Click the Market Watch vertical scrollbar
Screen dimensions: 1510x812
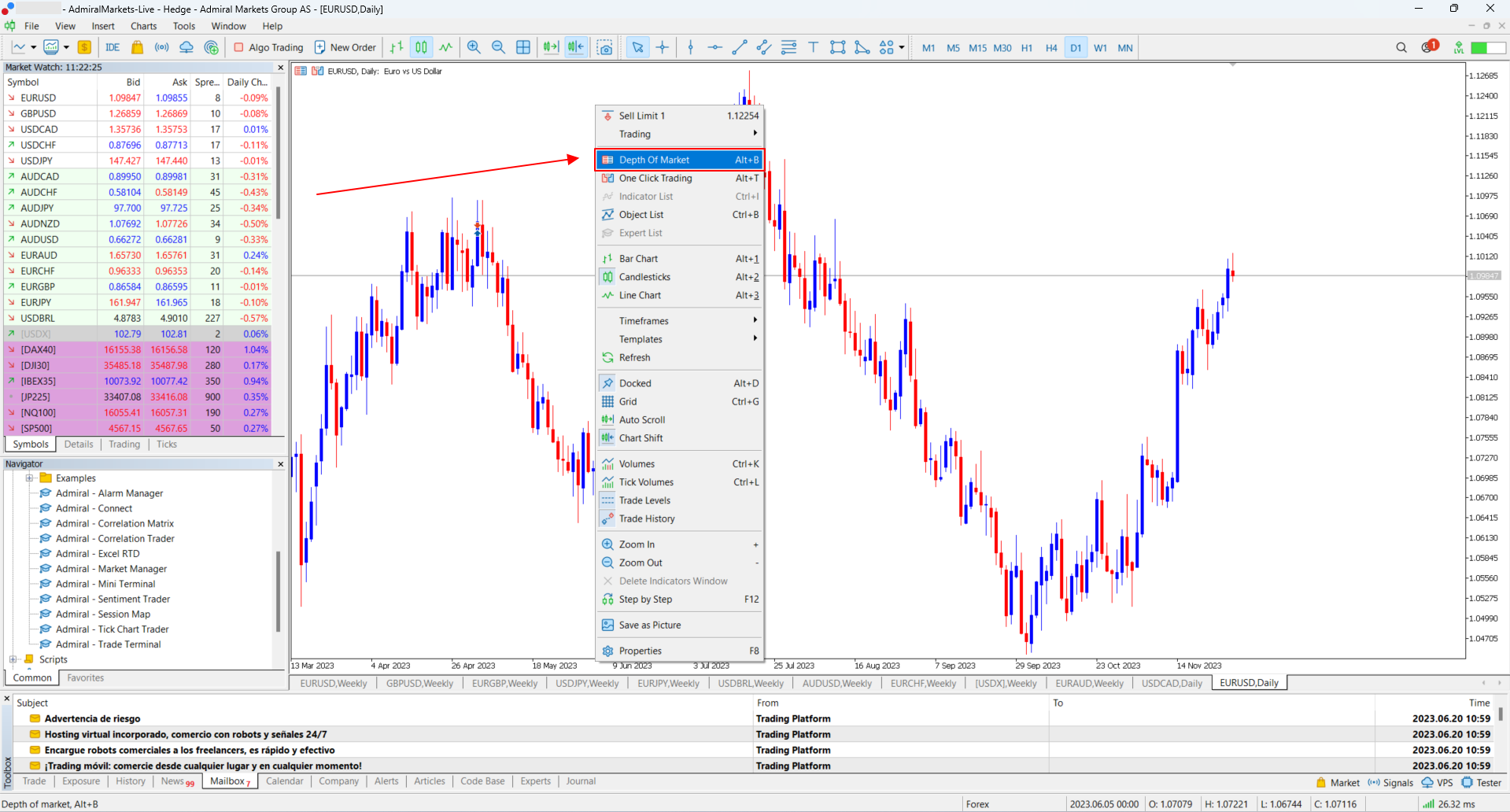pyautogui.click(x=279, y=153)
